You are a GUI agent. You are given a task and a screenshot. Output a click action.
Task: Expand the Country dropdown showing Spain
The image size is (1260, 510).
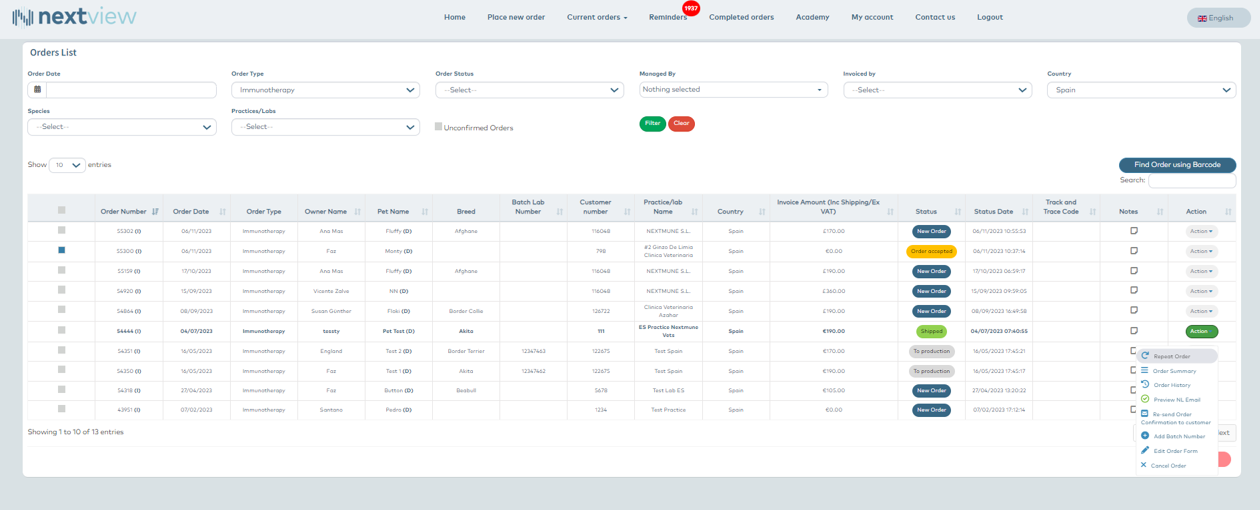[1141, 90]
